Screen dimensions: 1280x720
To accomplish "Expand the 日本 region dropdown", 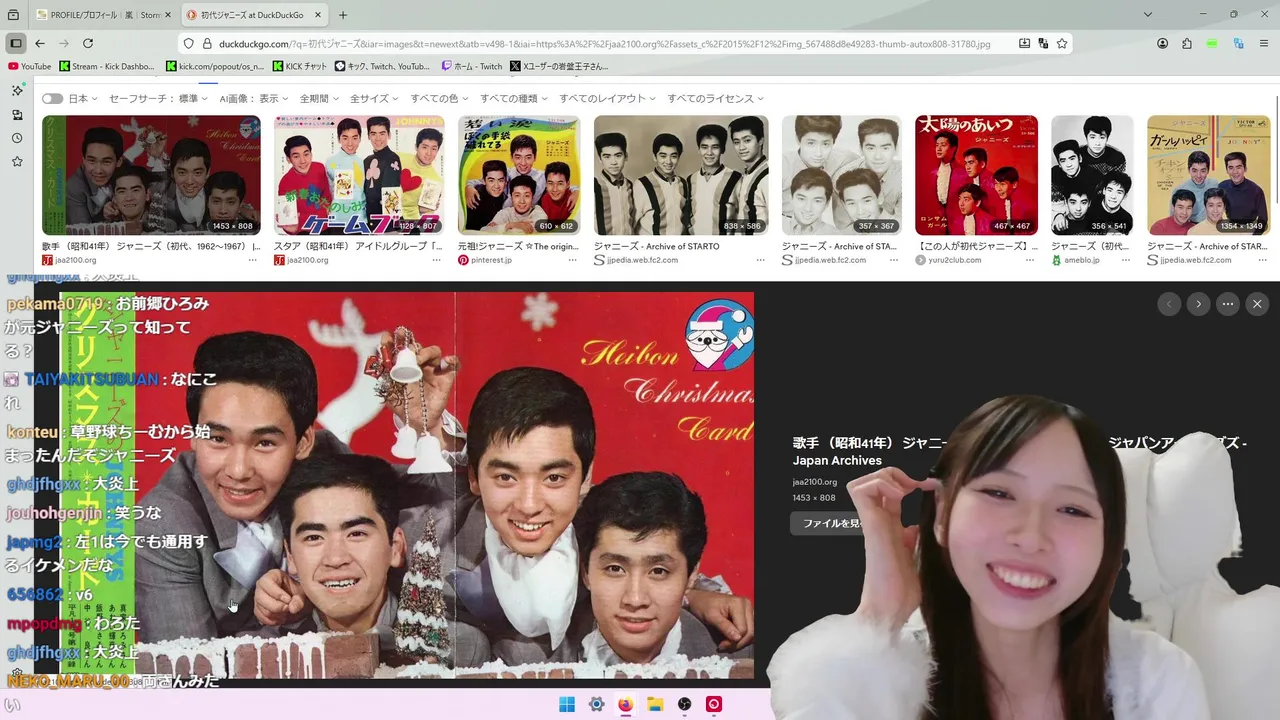I will click(83, 98).
